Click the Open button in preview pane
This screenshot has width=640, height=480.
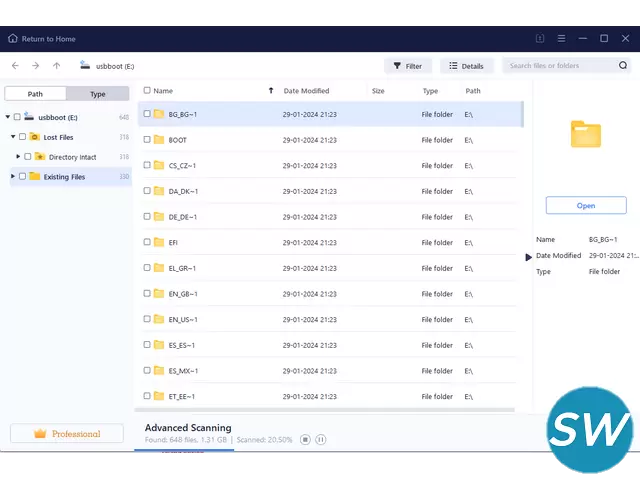(586, 205)
